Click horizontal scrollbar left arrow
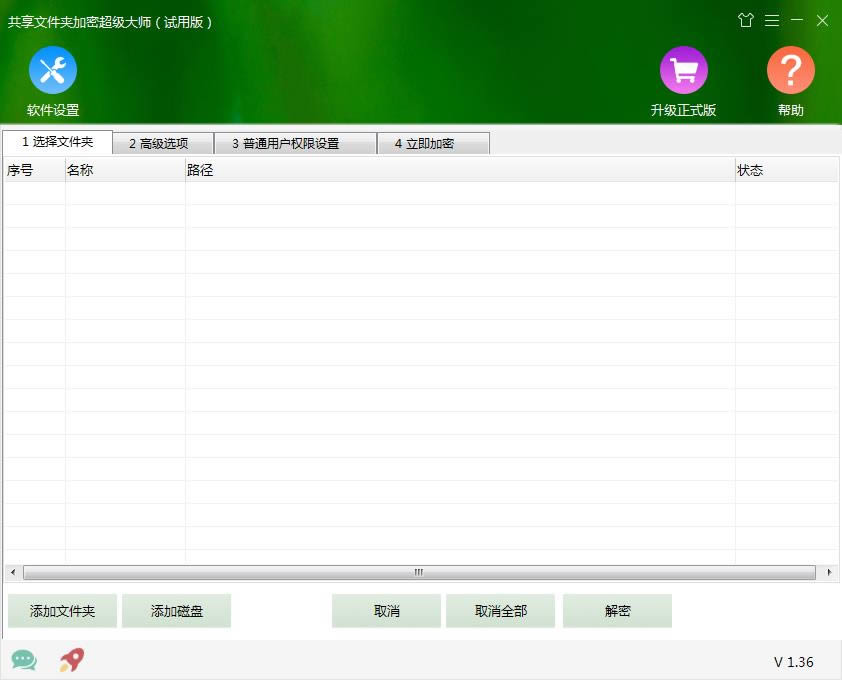 pyautogui.click(x=13, y=573)
